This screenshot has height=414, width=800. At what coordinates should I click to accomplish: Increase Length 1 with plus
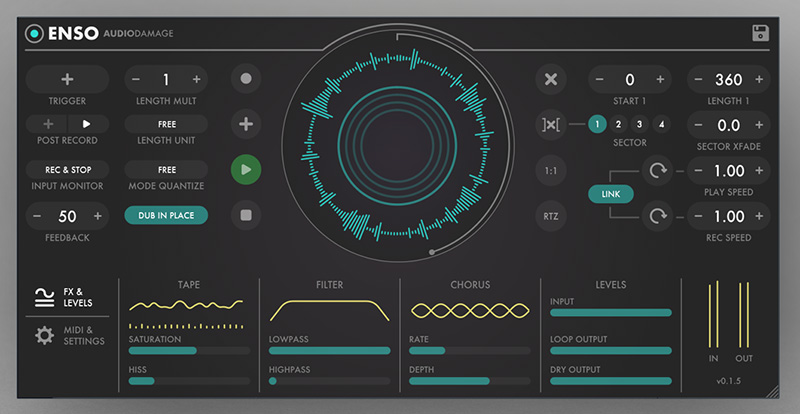point(759,80)
